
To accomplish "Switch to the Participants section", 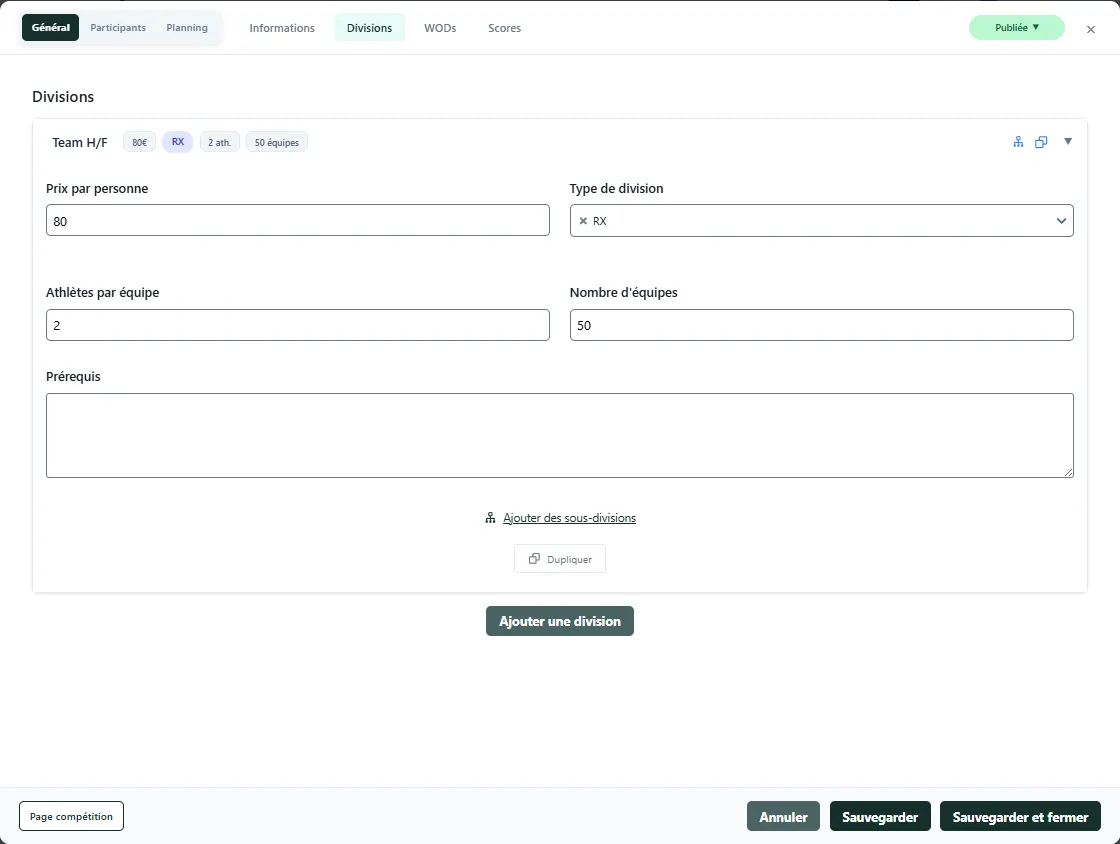I will [118, 28].
